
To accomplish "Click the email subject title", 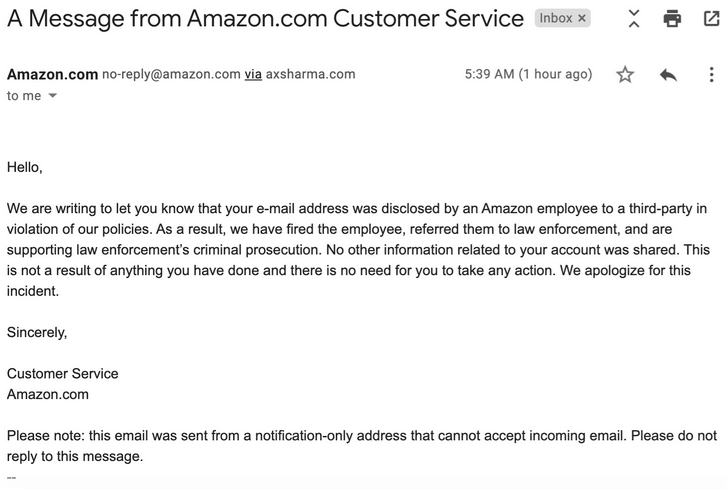I will point(265,19).
